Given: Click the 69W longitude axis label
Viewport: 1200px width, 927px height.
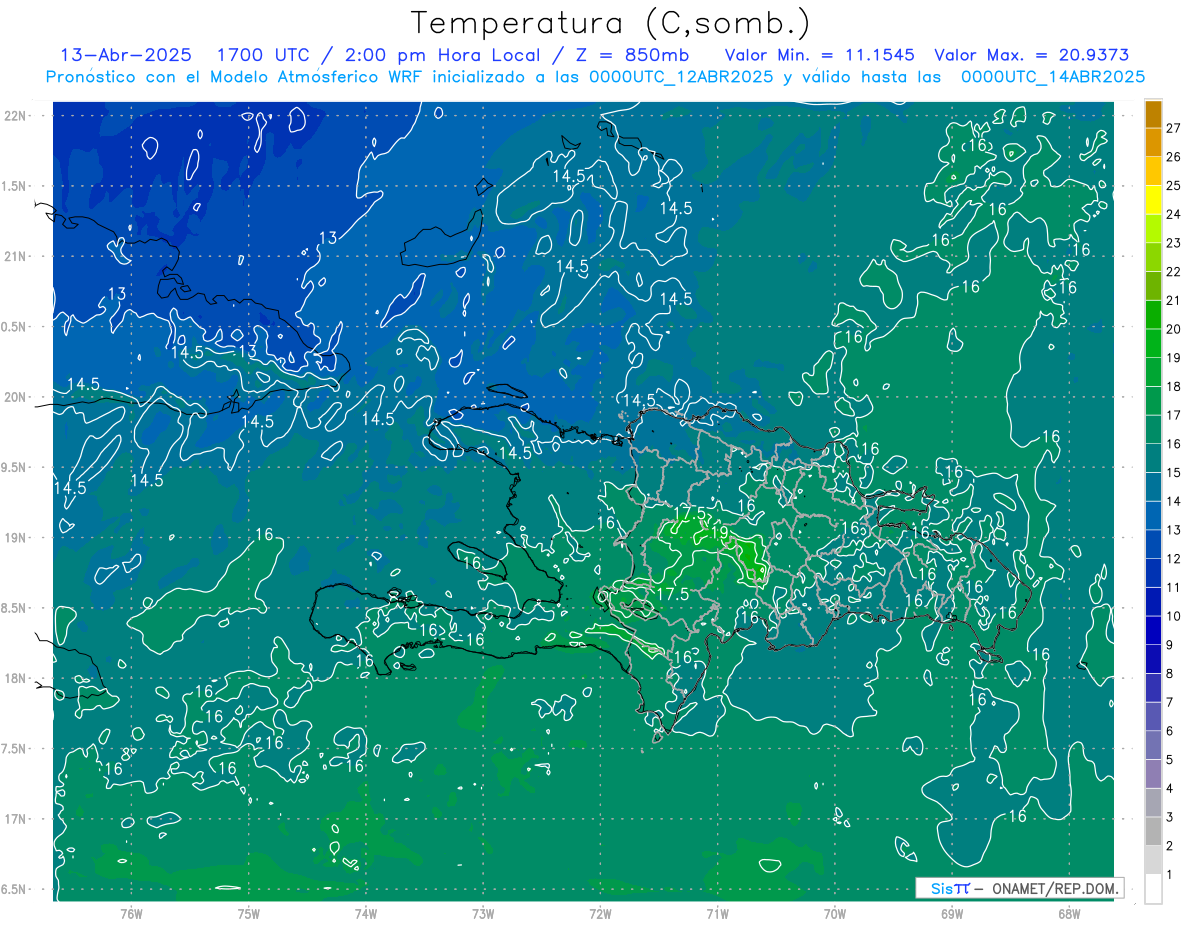Looking at the screenshot, I should pos(951,913).
